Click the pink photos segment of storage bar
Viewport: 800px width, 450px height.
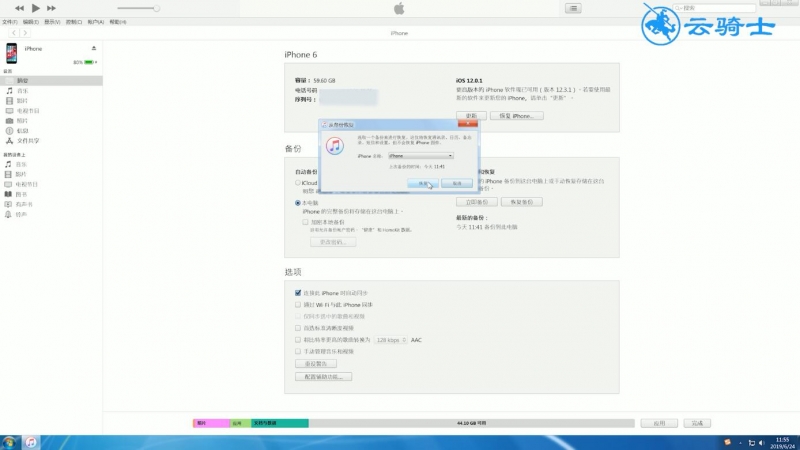pyautogui.click(x=211, y=423)
